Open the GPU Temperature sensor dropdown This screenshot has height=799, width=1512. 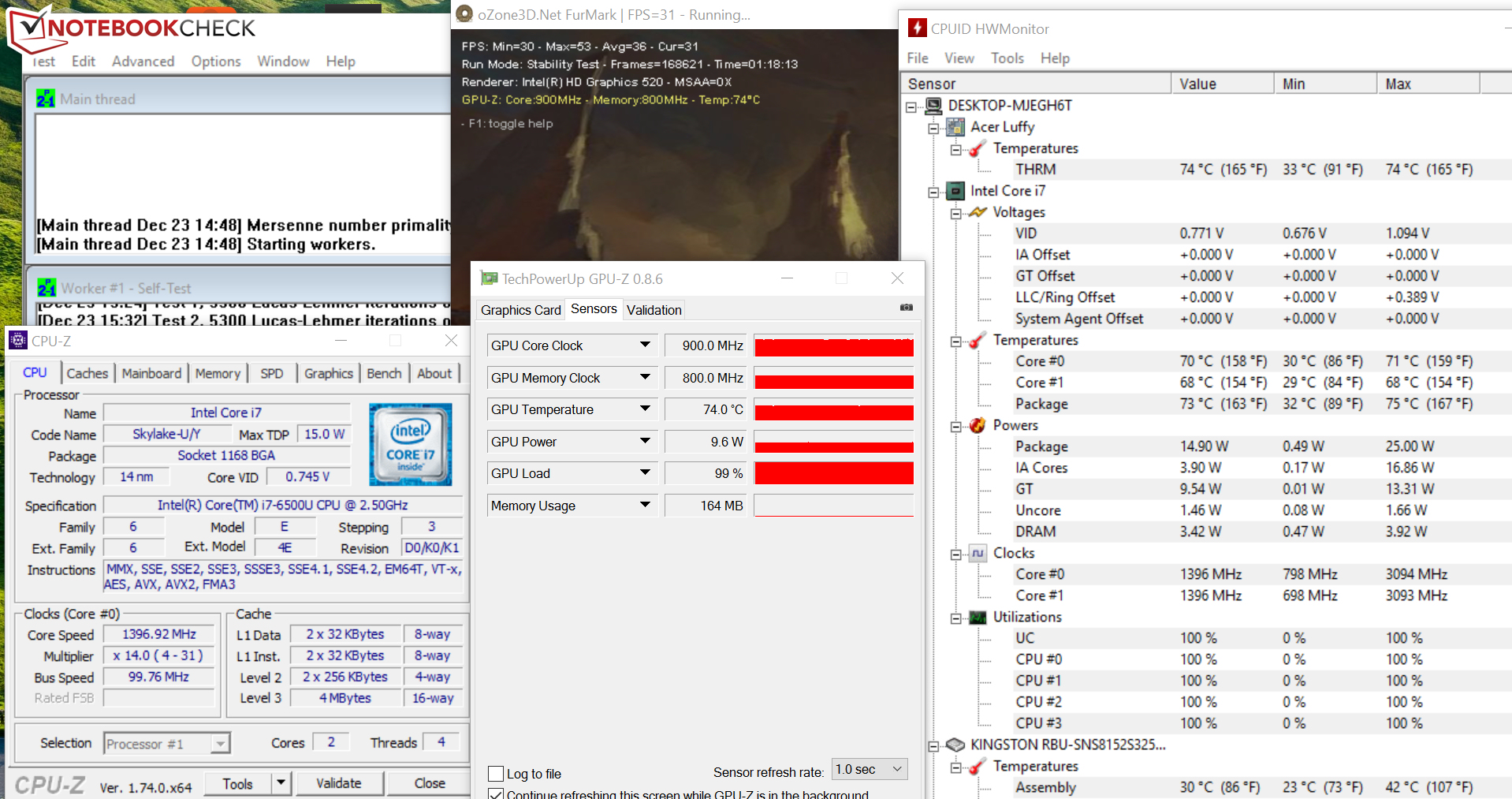click(645, 409)
